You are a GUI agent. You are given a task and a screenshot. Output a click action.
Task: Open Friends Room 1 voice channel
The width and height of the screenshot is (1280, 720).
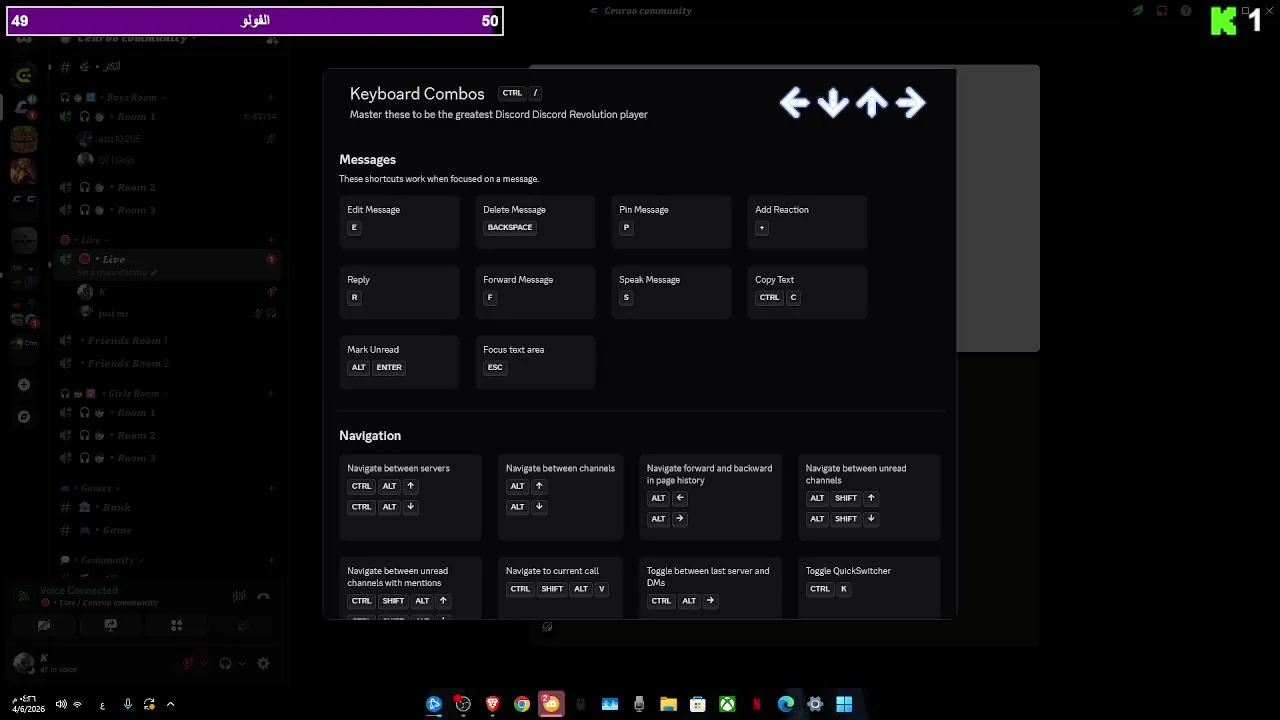tap(167, 341)
